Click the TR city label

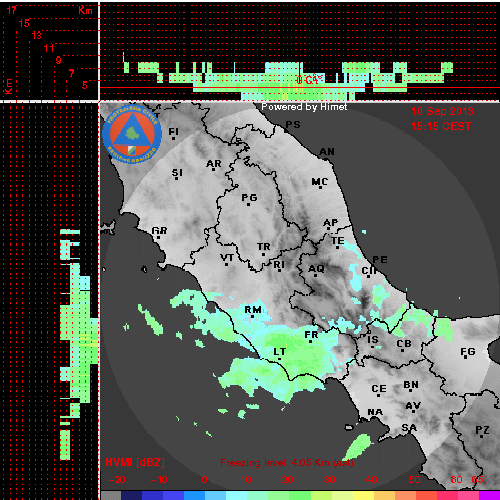click(x=264, y=247)
